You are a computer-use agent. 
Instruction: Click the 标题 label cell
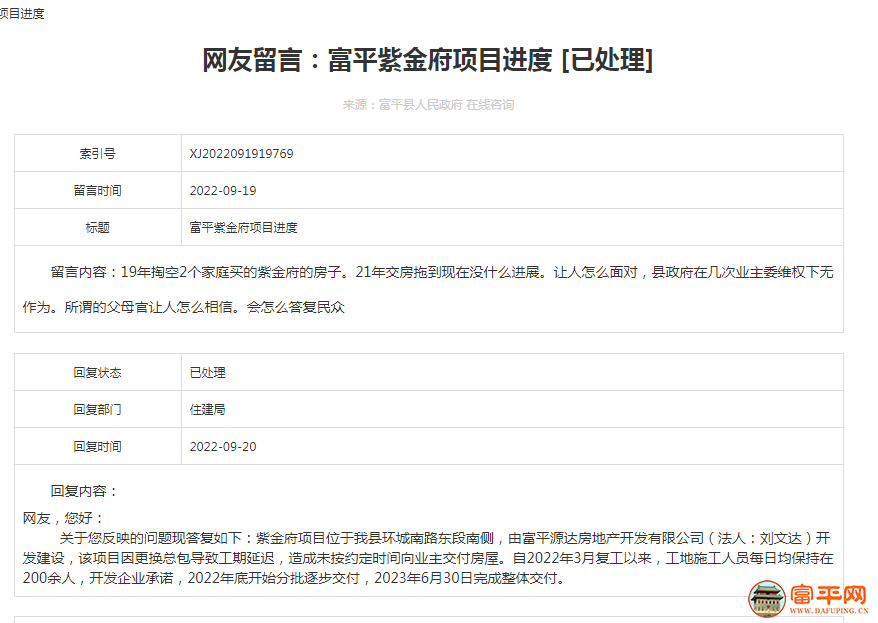click(x=97, y=227)
